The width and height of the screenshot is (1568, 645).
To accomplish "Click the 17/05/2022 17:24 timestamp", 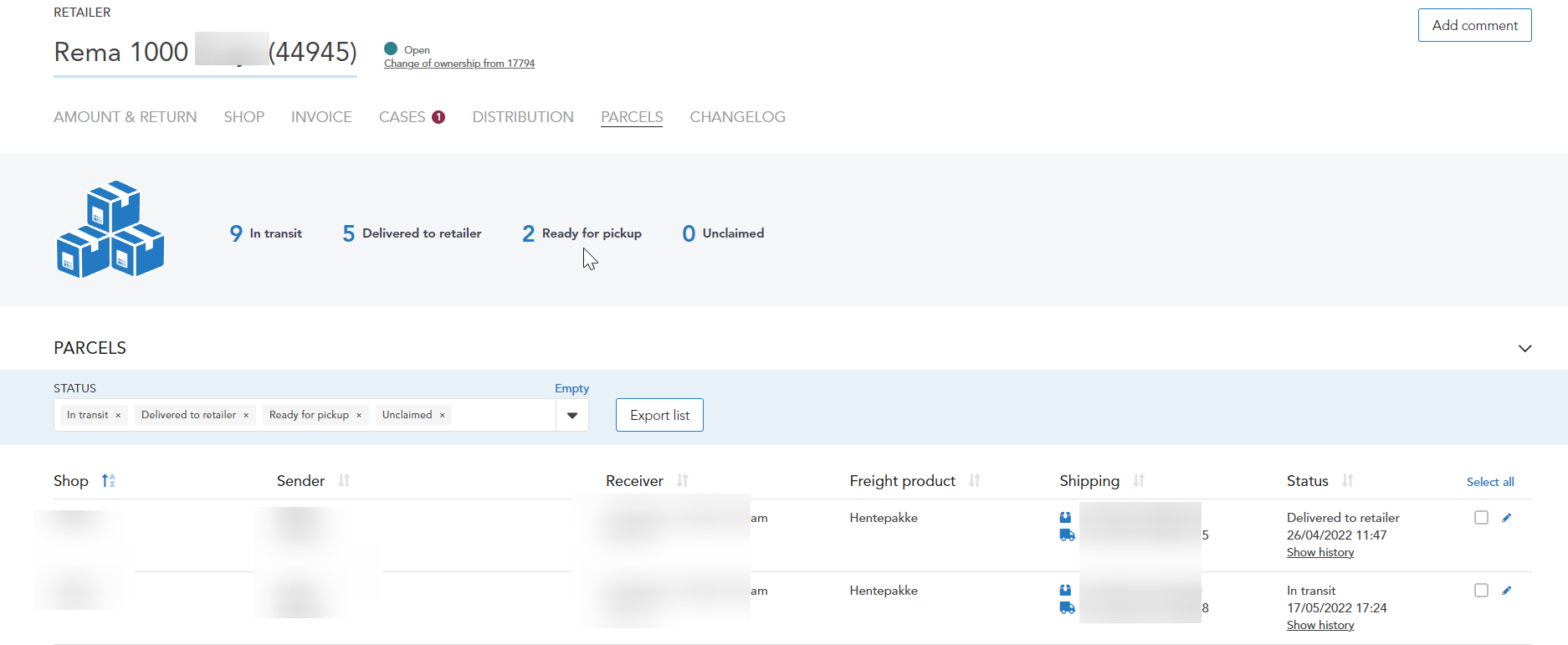I will pyautogui.click(x=1336, y=608).
